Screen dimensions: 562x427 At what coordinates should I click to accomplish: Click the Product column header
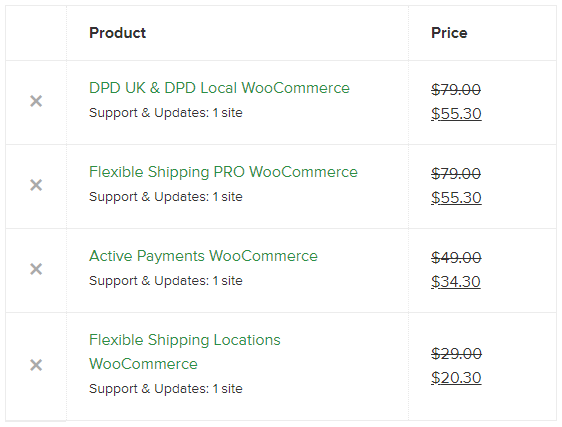(118, 33)
